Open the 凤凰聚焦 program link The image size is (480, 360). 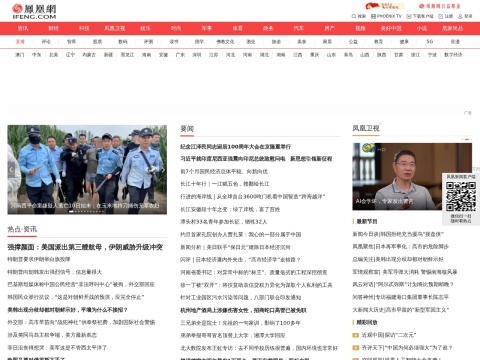click(401, 247)
